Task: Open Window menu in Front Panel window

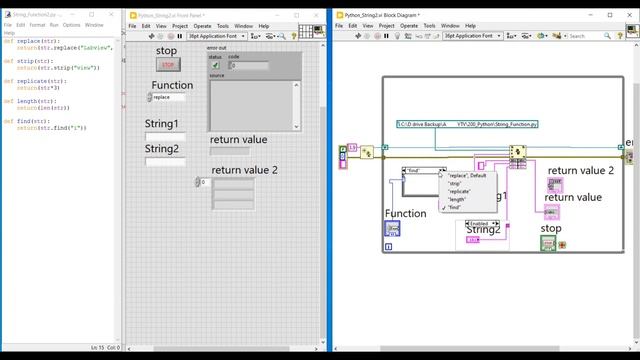Action: click(243, 26)
